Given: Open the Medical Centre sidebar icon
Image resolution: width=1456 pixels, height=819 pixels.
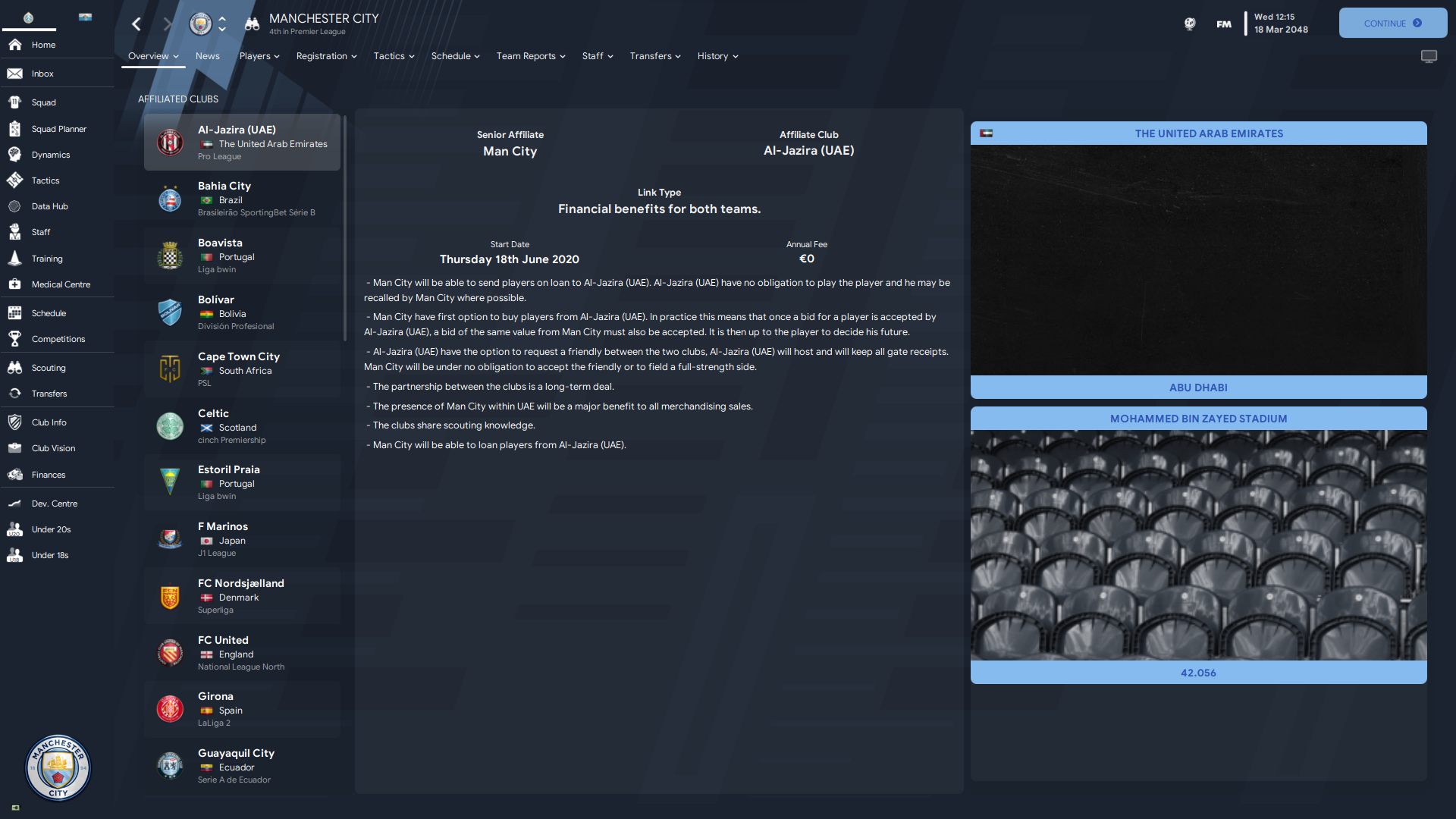Looking at the screenshot, I should (x=14, y=284).
